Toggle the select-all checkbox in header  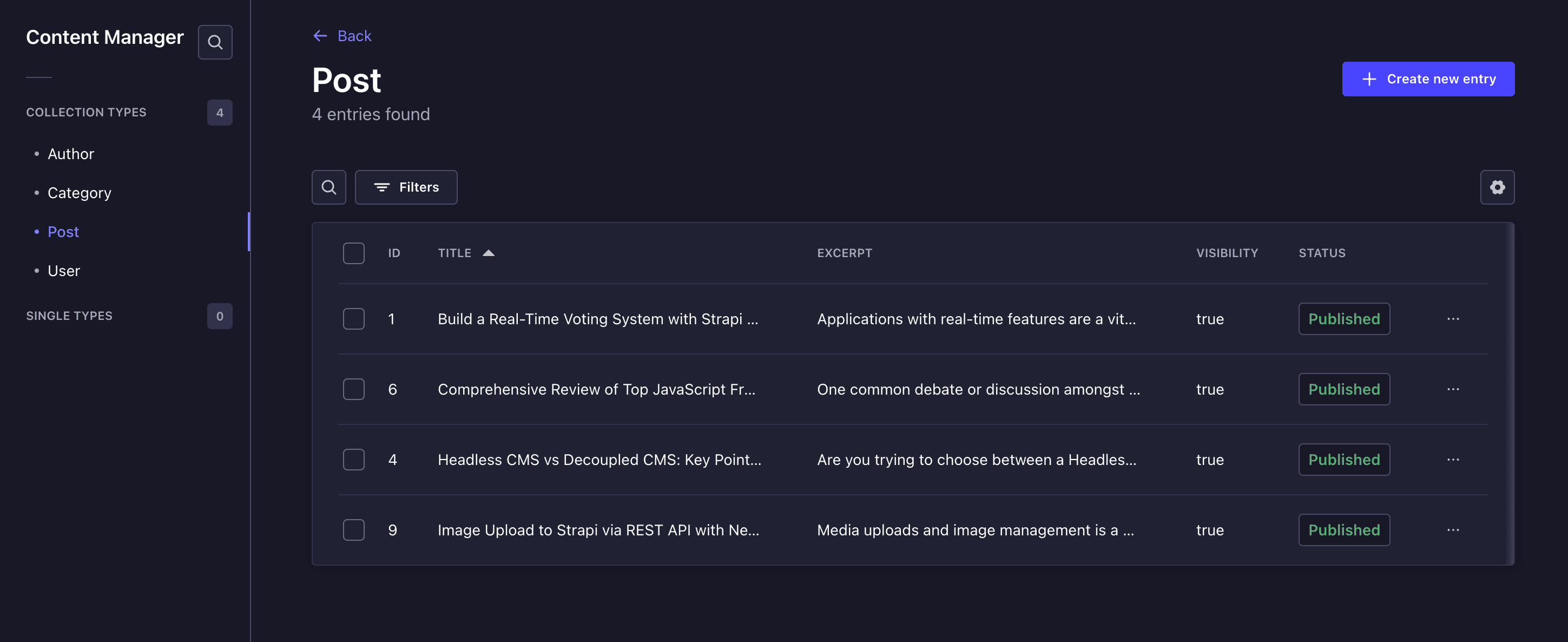pyautogui.click(x=354, y=253)
